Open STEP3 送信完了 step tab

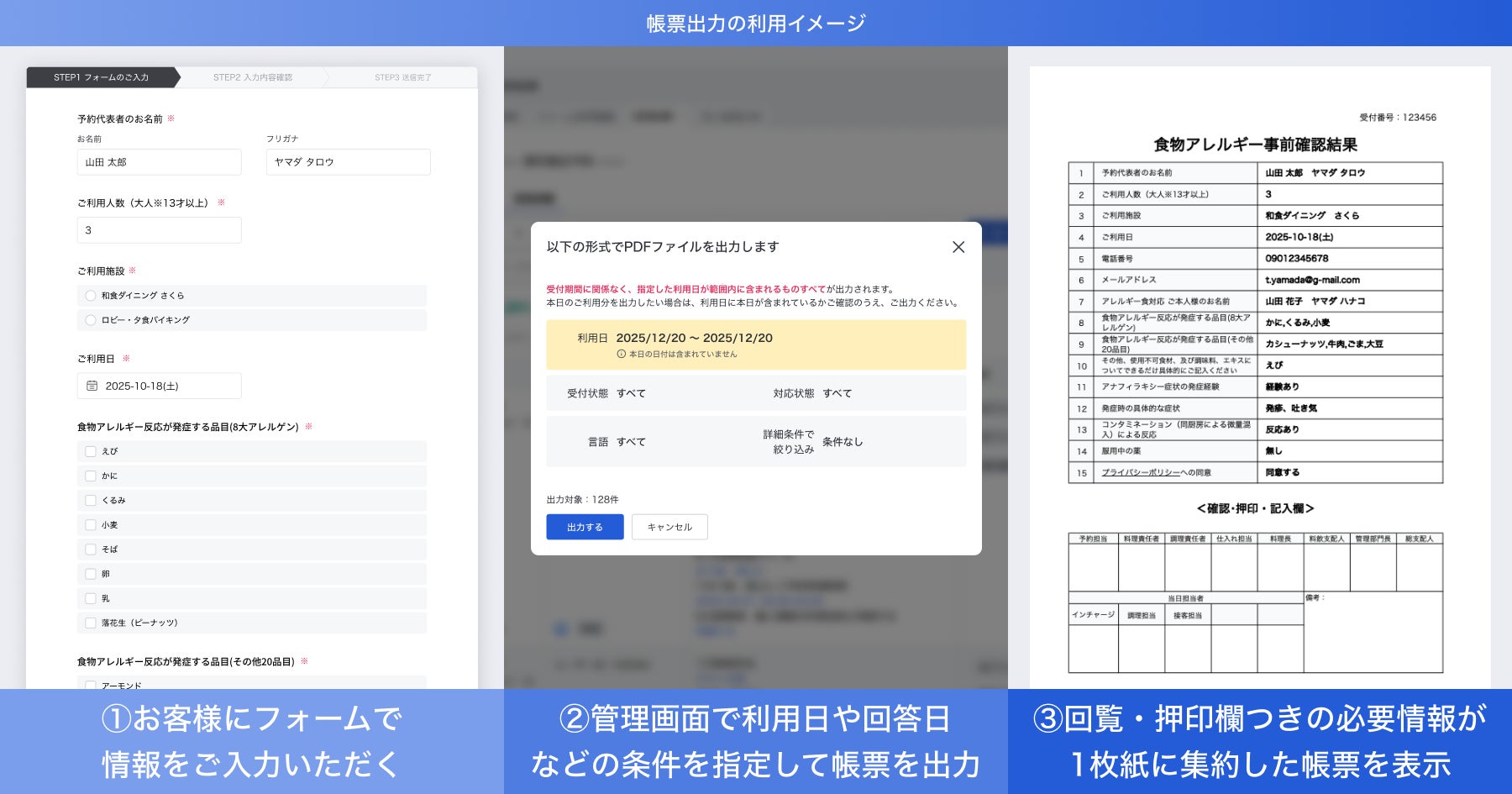tap(403, 77)
